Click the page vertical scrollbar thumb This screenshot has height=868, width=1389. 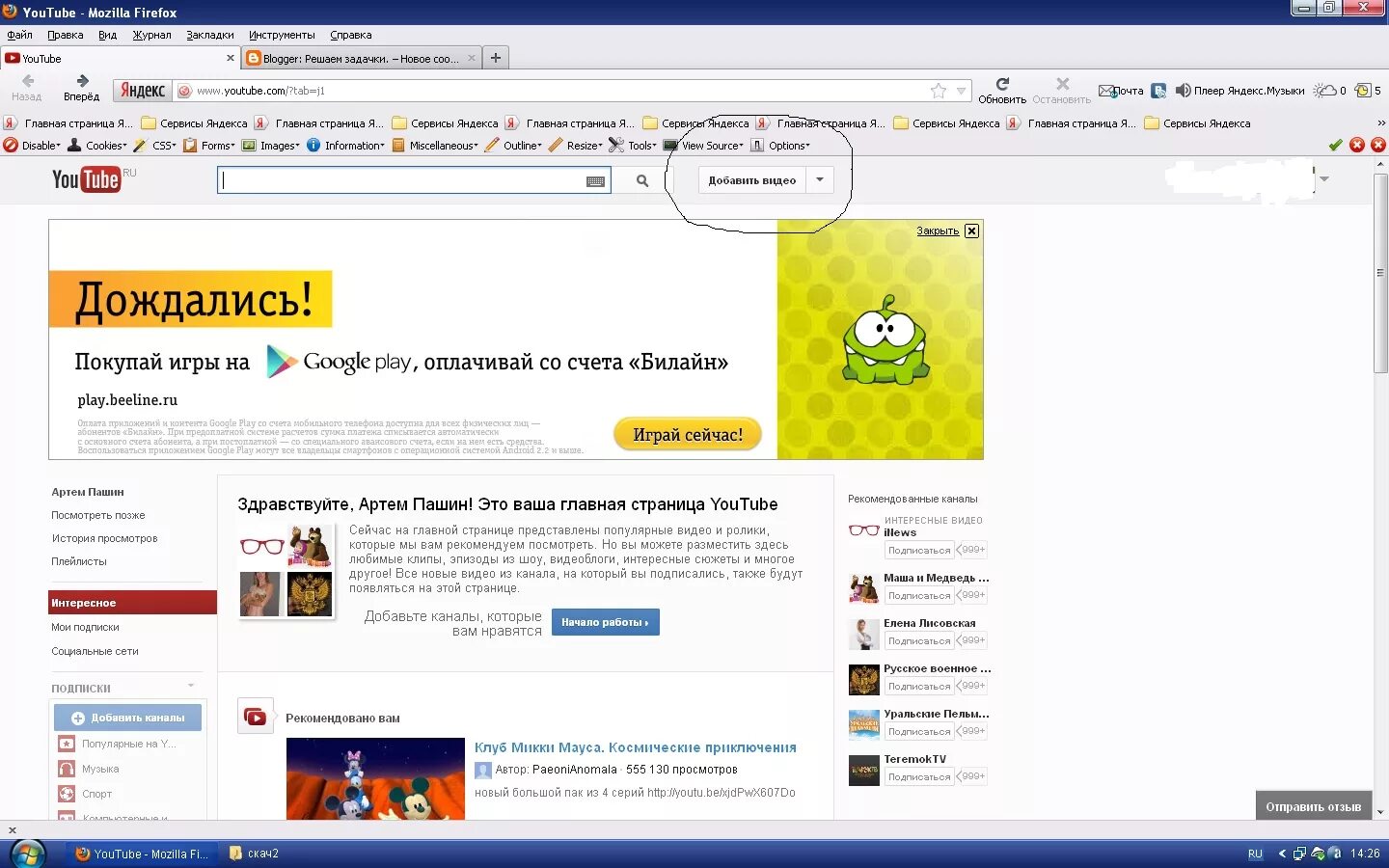click(x=1380, y=273)
